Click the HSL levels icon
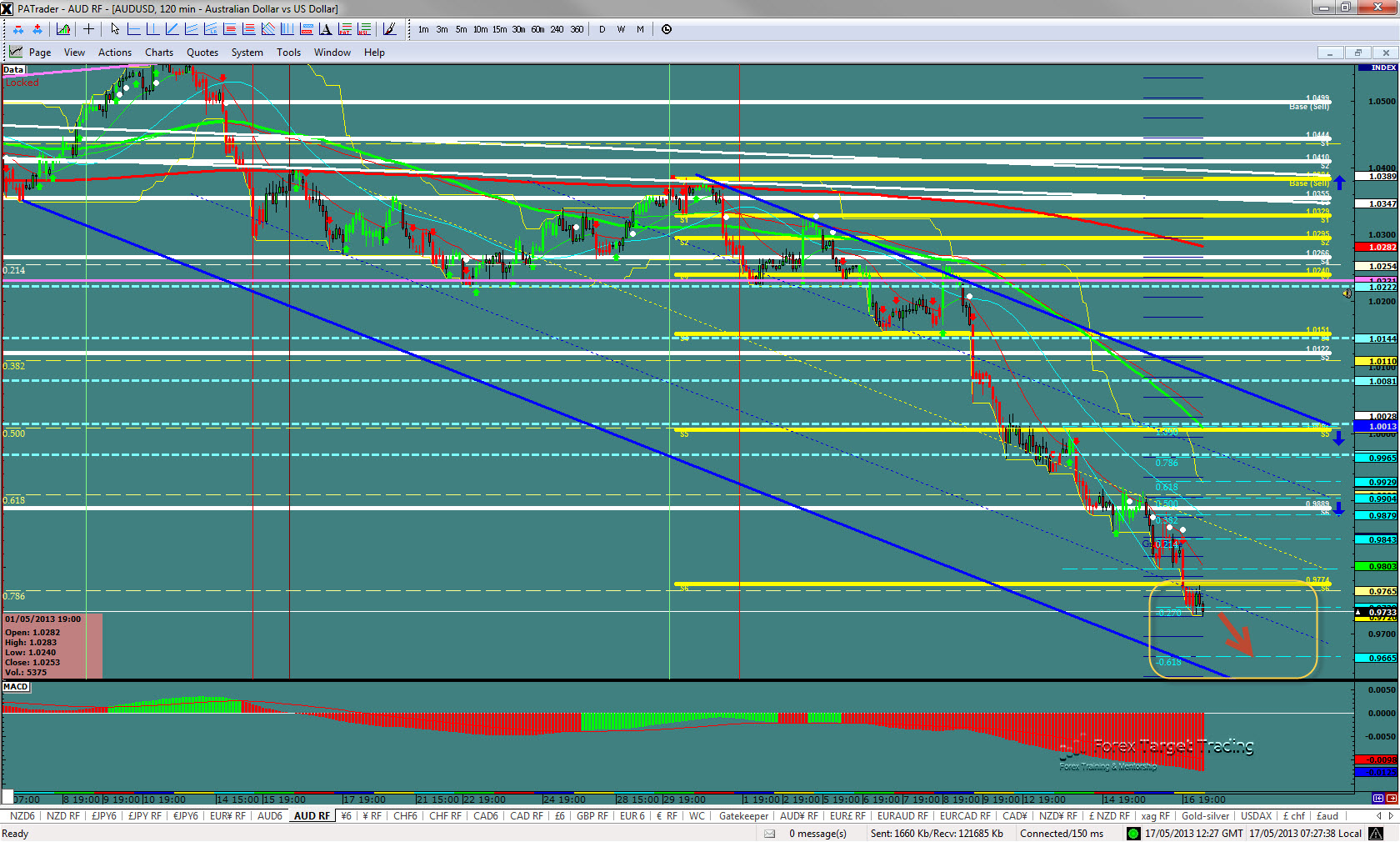 pyautogui.click(x=364, y=29)
